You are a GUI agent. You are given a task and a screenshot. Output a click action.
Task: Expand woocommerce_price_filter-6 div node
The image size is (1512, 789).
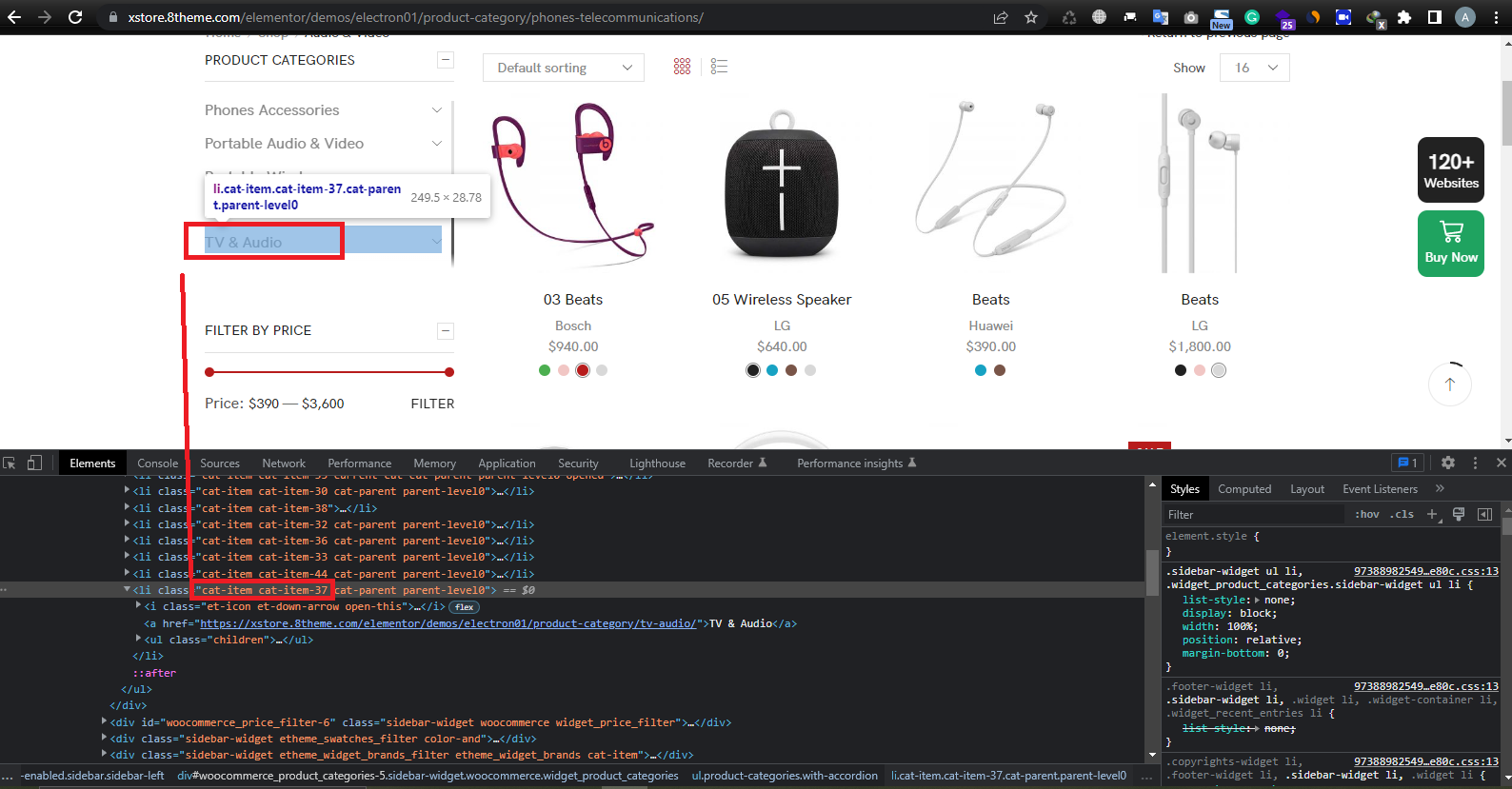104,722
